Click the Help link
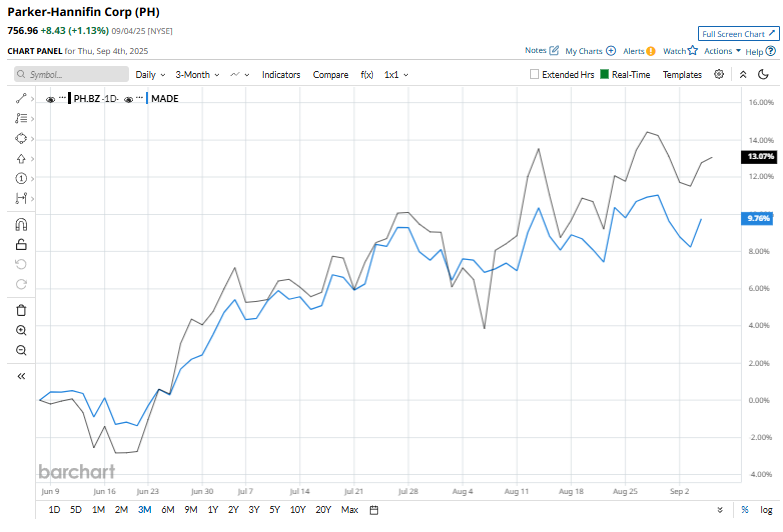The width and height of the screenshot is (783, 532). [754, 51]
